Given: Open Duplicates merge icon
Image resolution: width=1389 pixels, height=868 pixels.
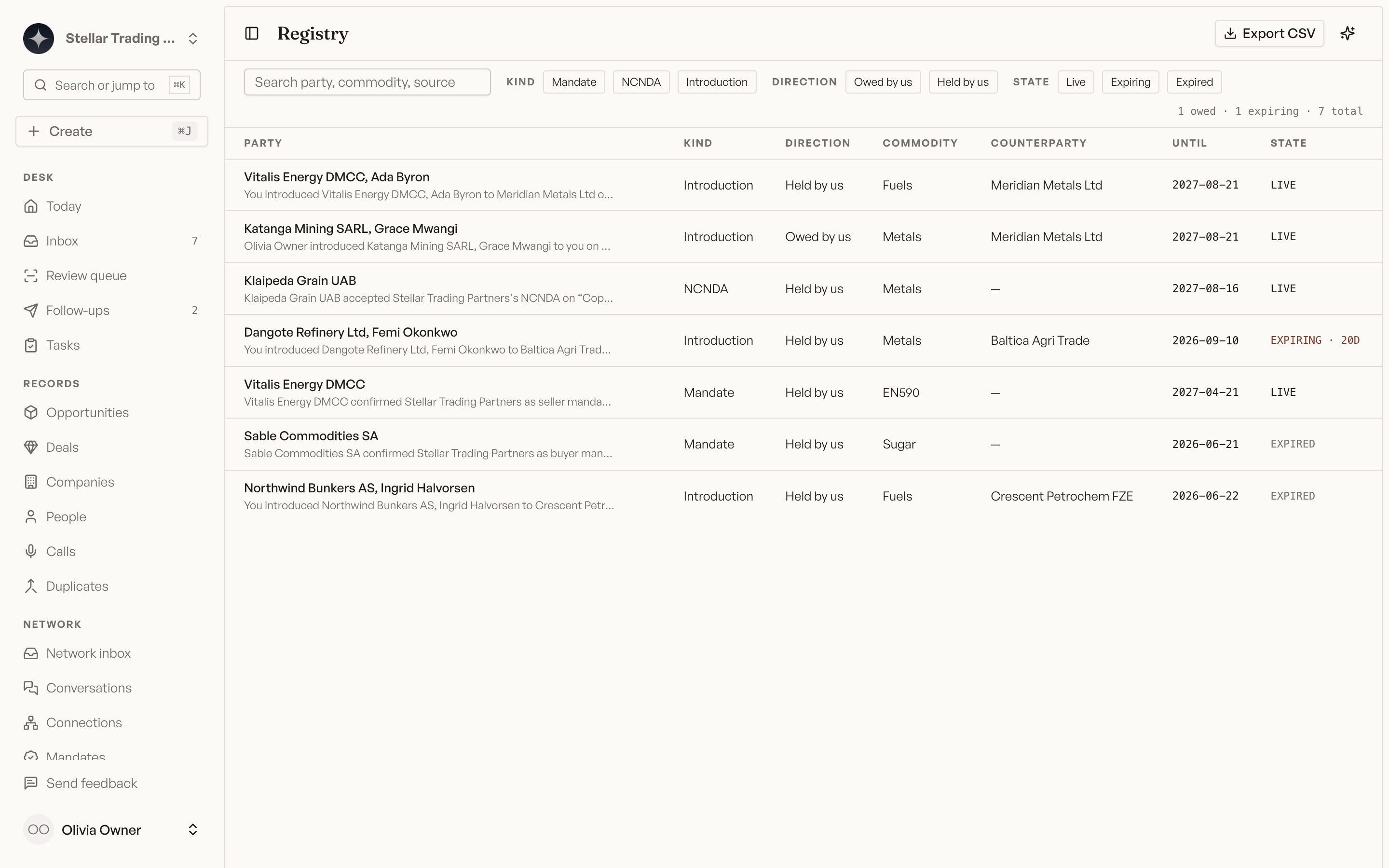Looking at the screenshot, I should pos(31,586).
